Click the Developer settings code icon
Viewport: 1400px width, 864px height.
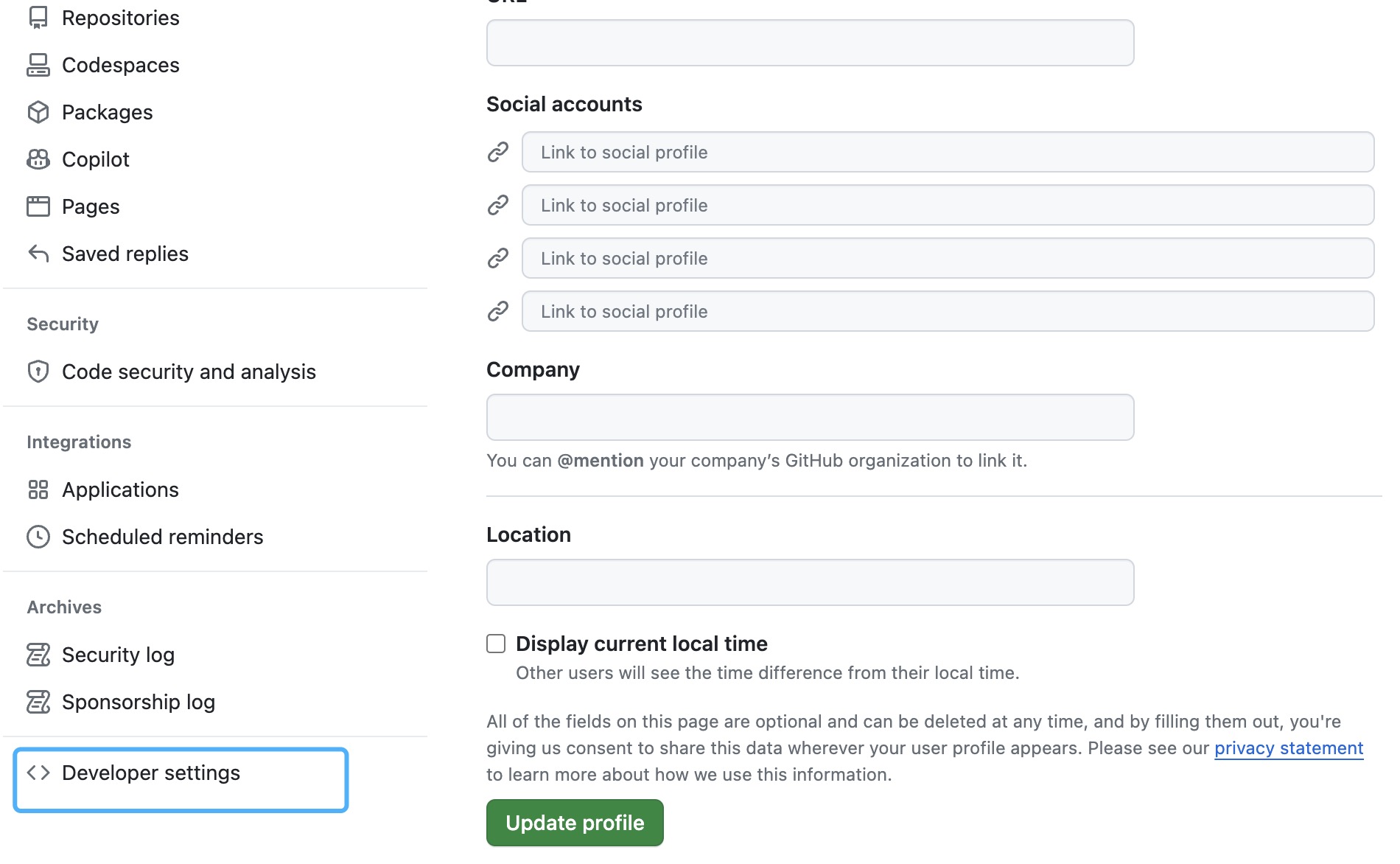tap(38, 773)
